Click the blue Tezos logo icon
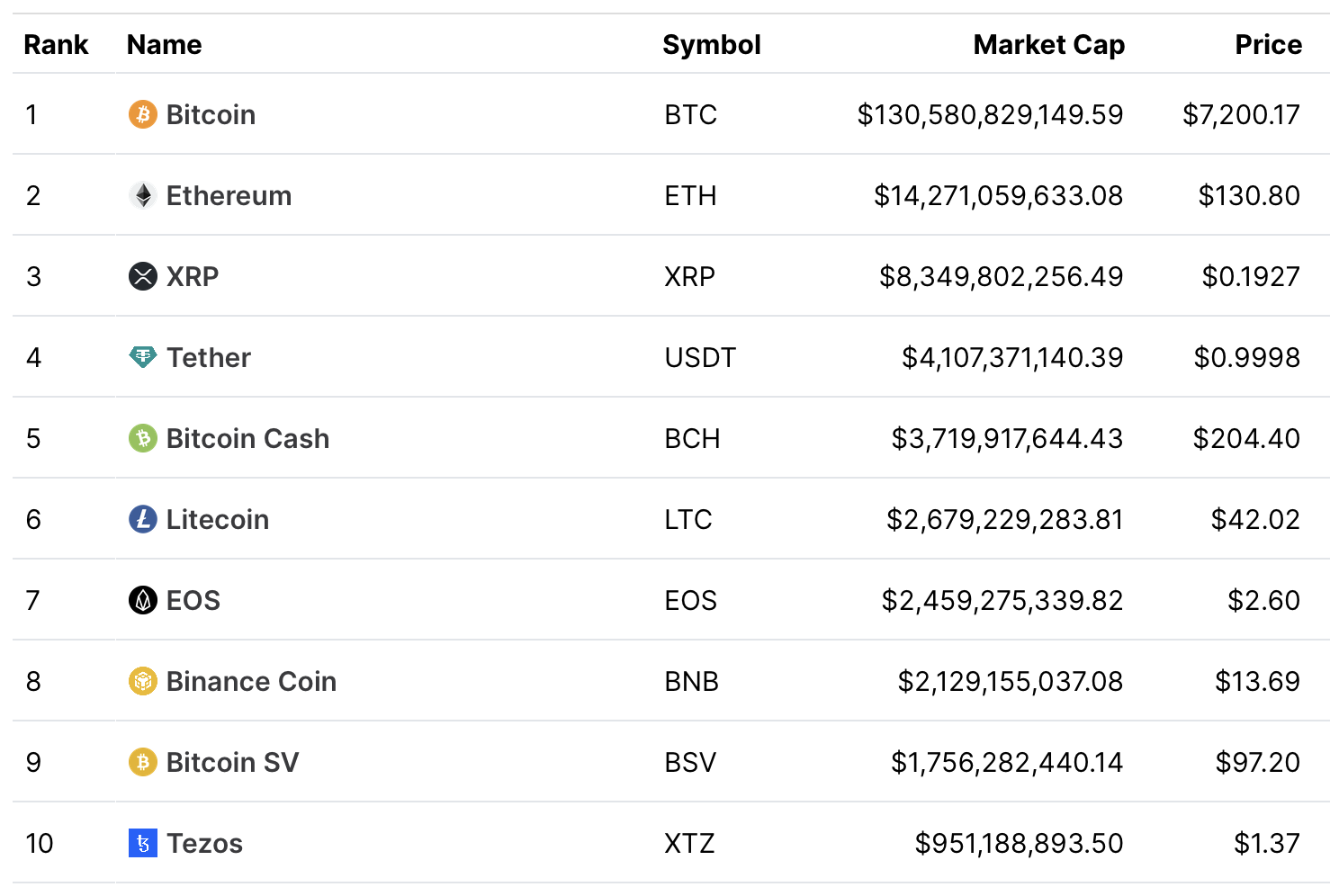Viewport: 1330px width, 896px height. (x=142, y=843)
